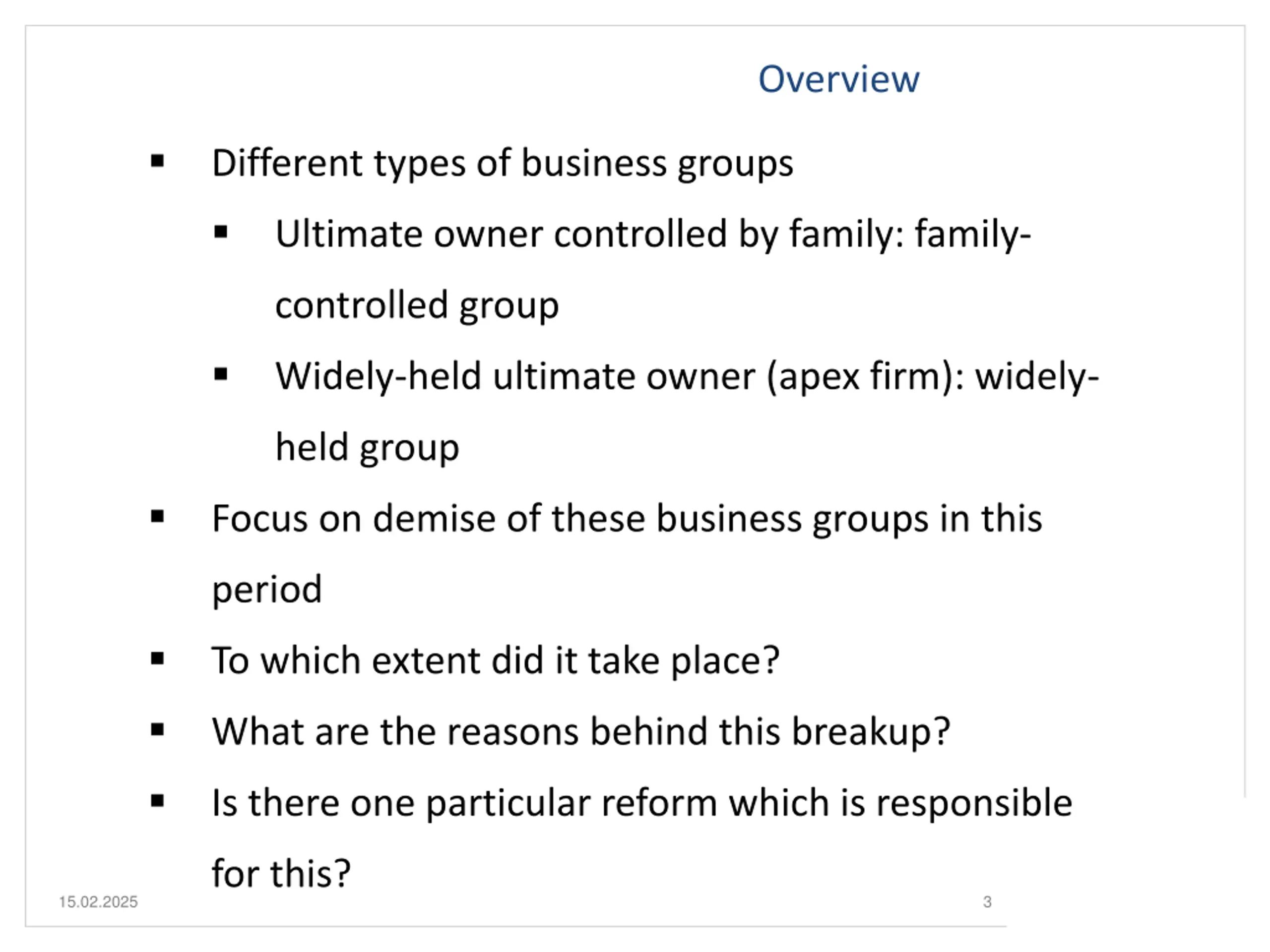Click the bullet marker before What are the reasons
This screenshot has width=1270, height=952.
point(157,730)
